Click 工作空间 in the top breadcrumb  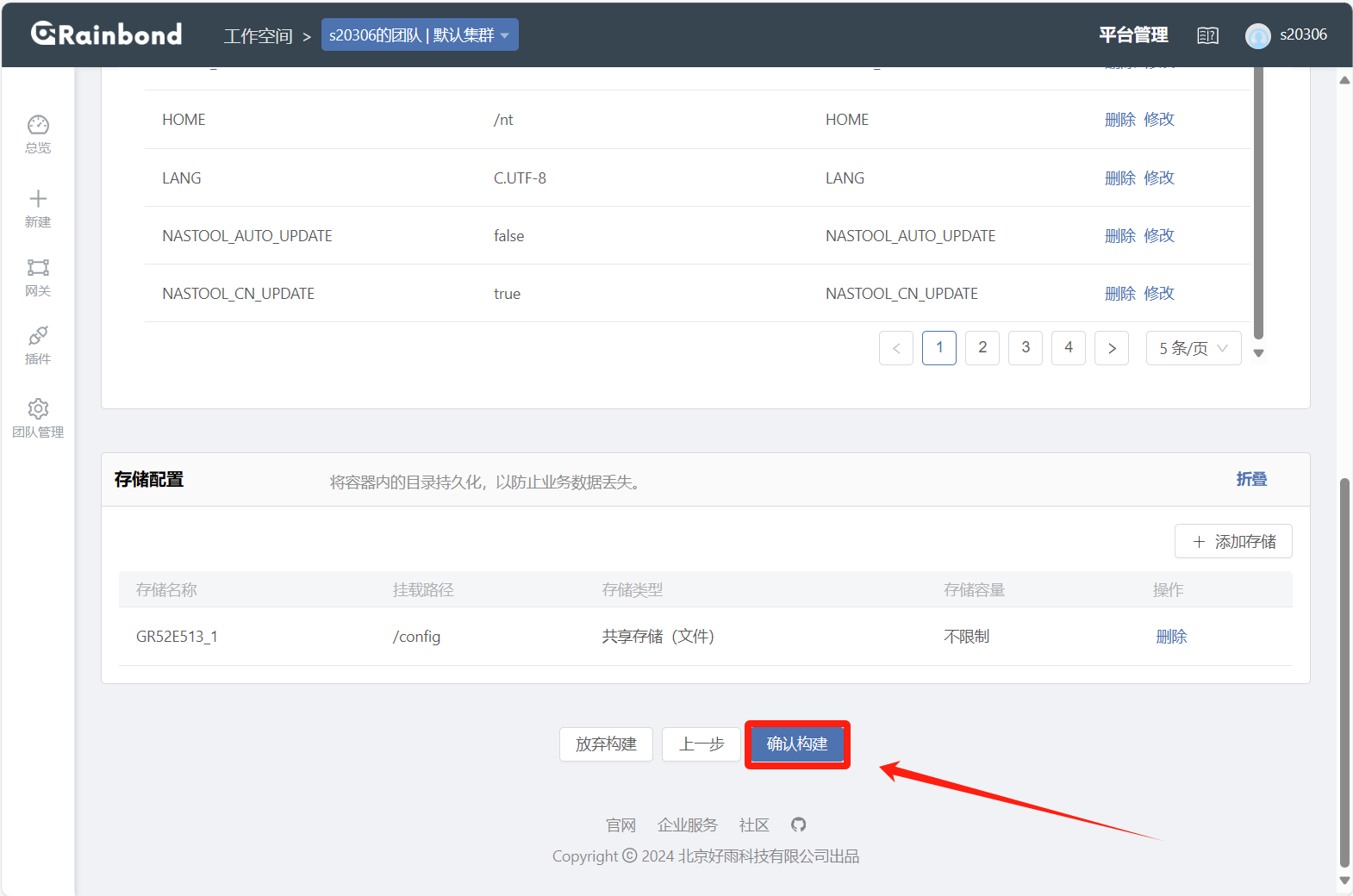[x=258, y=36]
